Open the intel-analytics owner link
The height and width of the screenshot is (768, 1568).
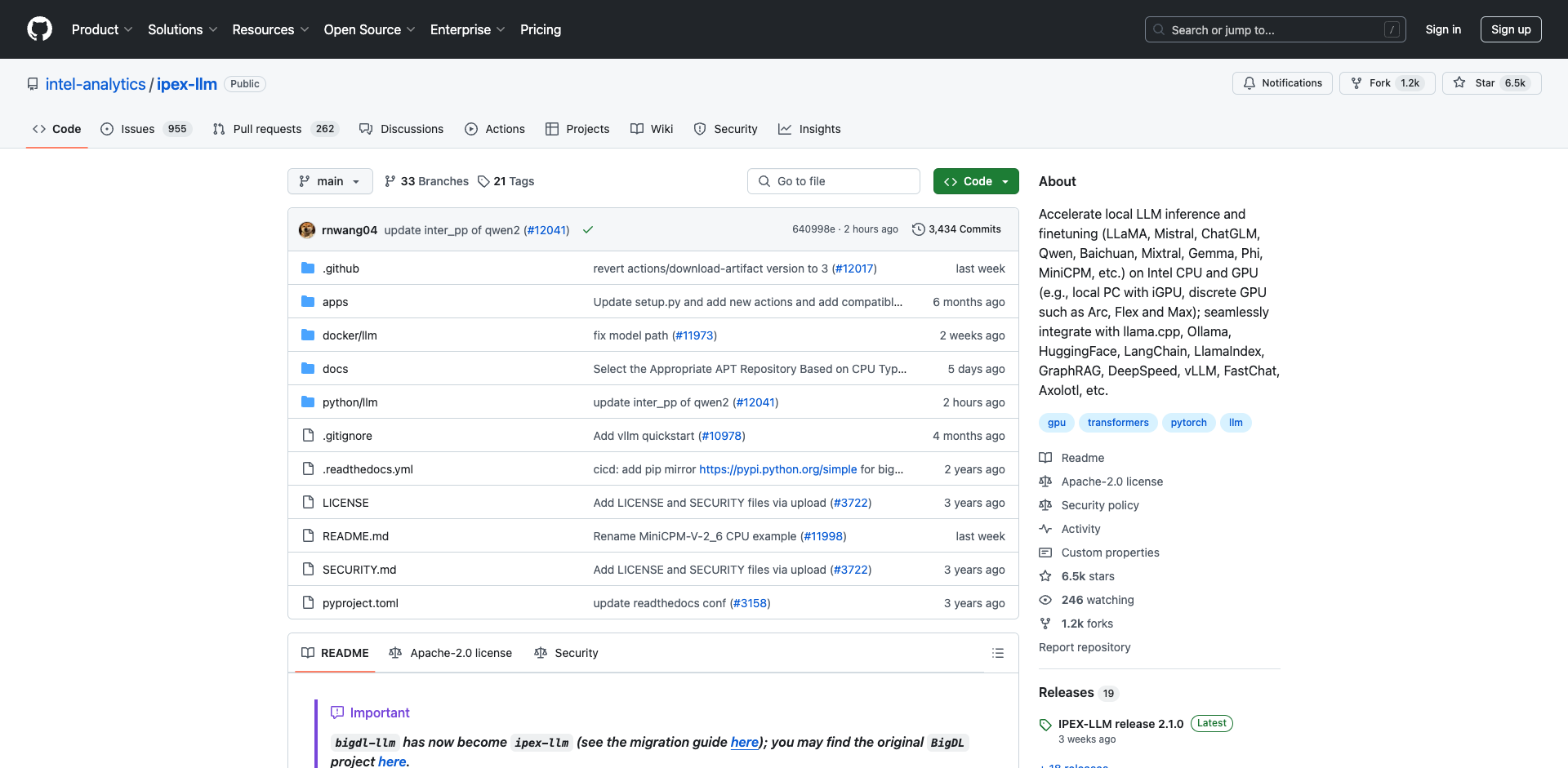(96, 84)
